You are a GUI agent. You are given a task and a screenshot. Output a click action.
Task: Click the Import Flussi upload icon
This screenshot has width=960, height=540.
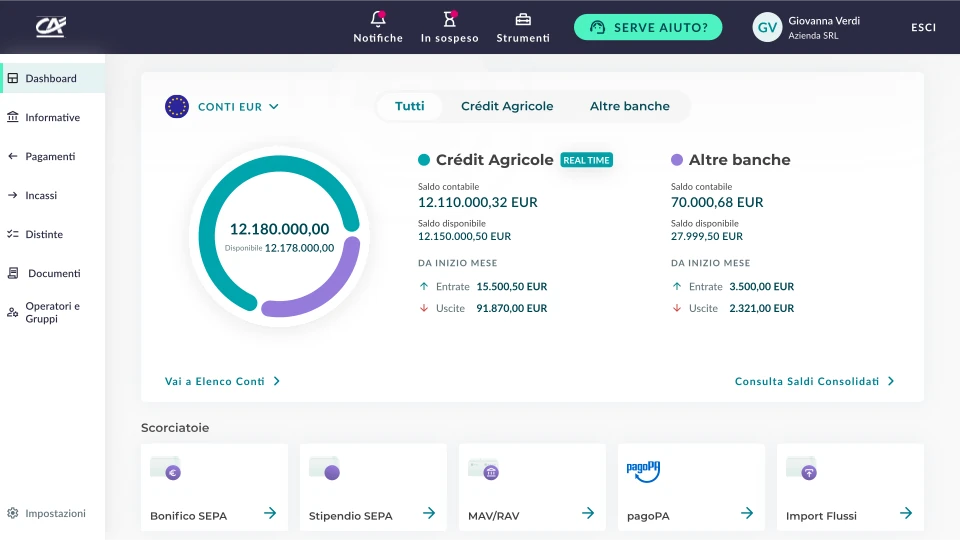coord(801,469)
